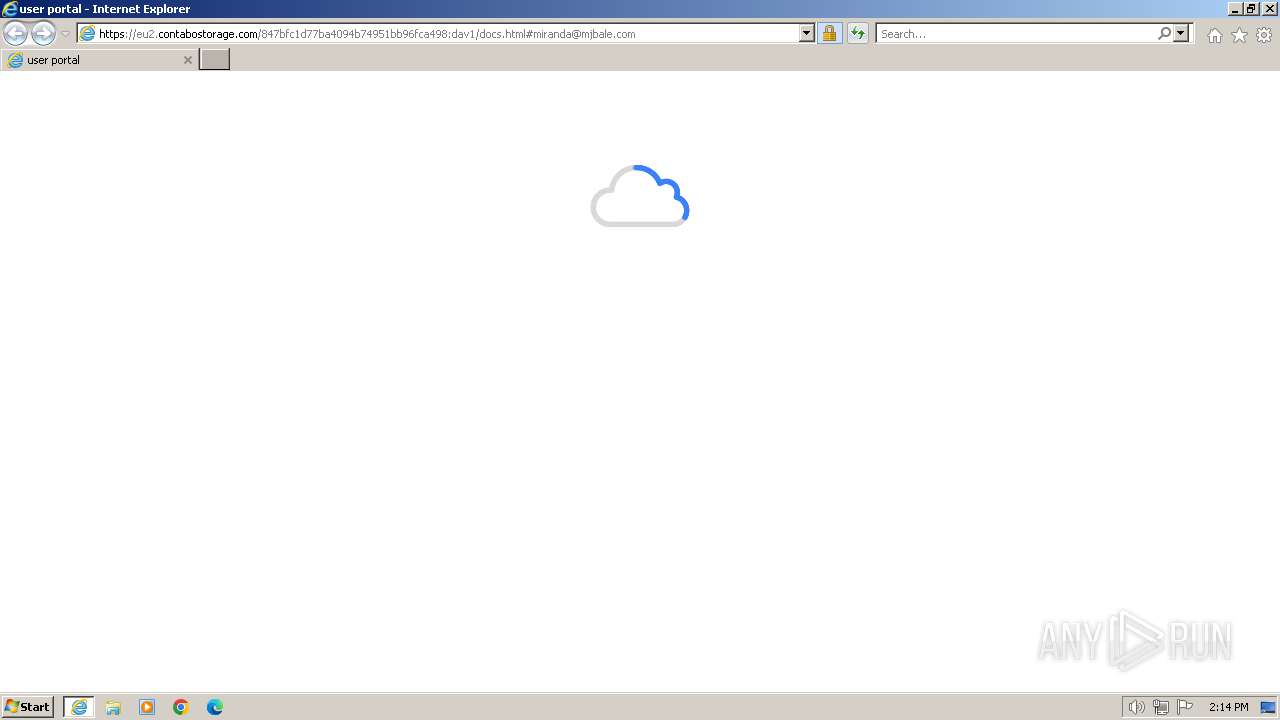Click the magnifier search icon

(1164, 34)
